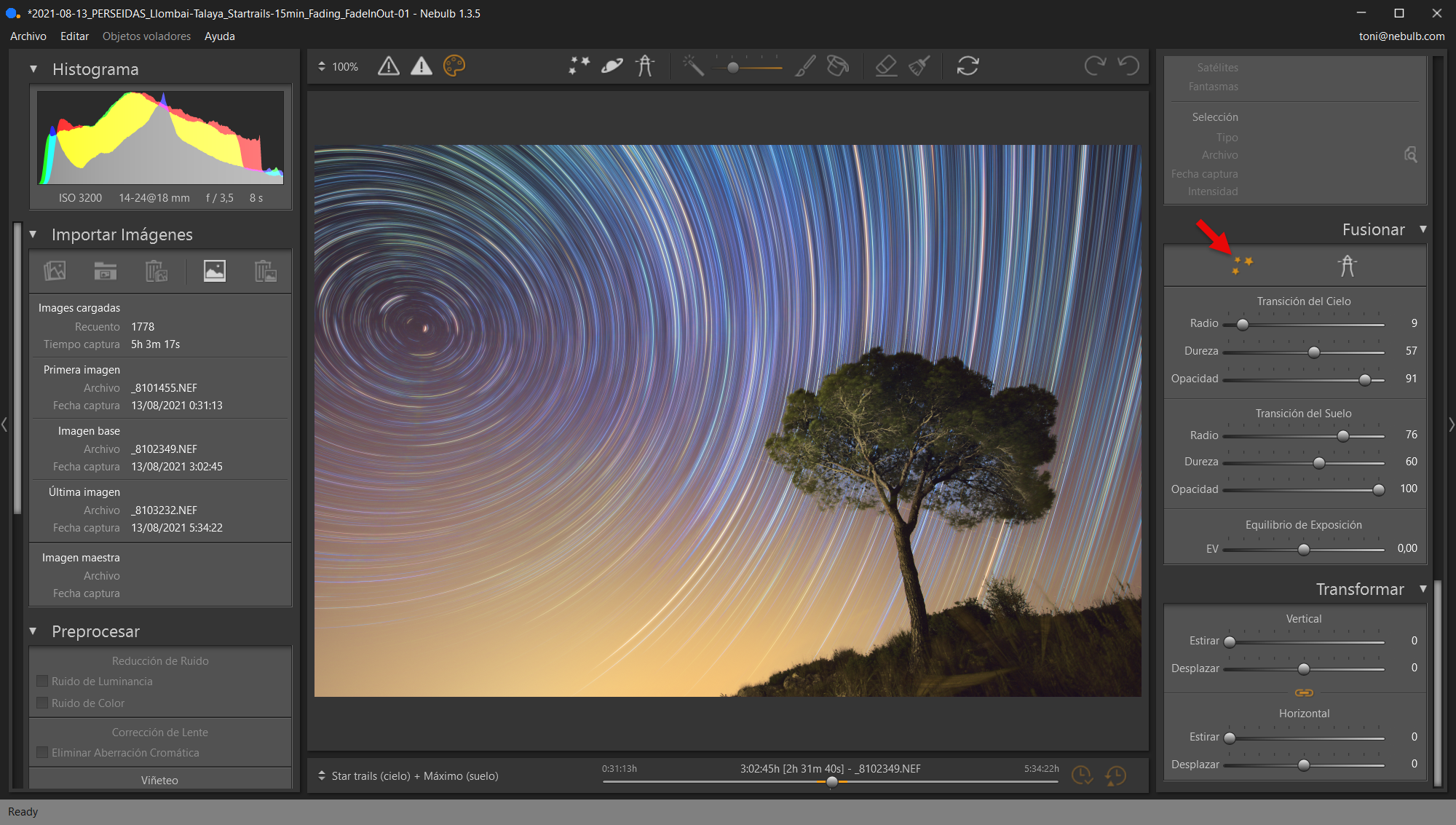1456x825 pixels.
Task: Enable Eliminar Aberración Cromática checkbox
Action: coord(42,752)
